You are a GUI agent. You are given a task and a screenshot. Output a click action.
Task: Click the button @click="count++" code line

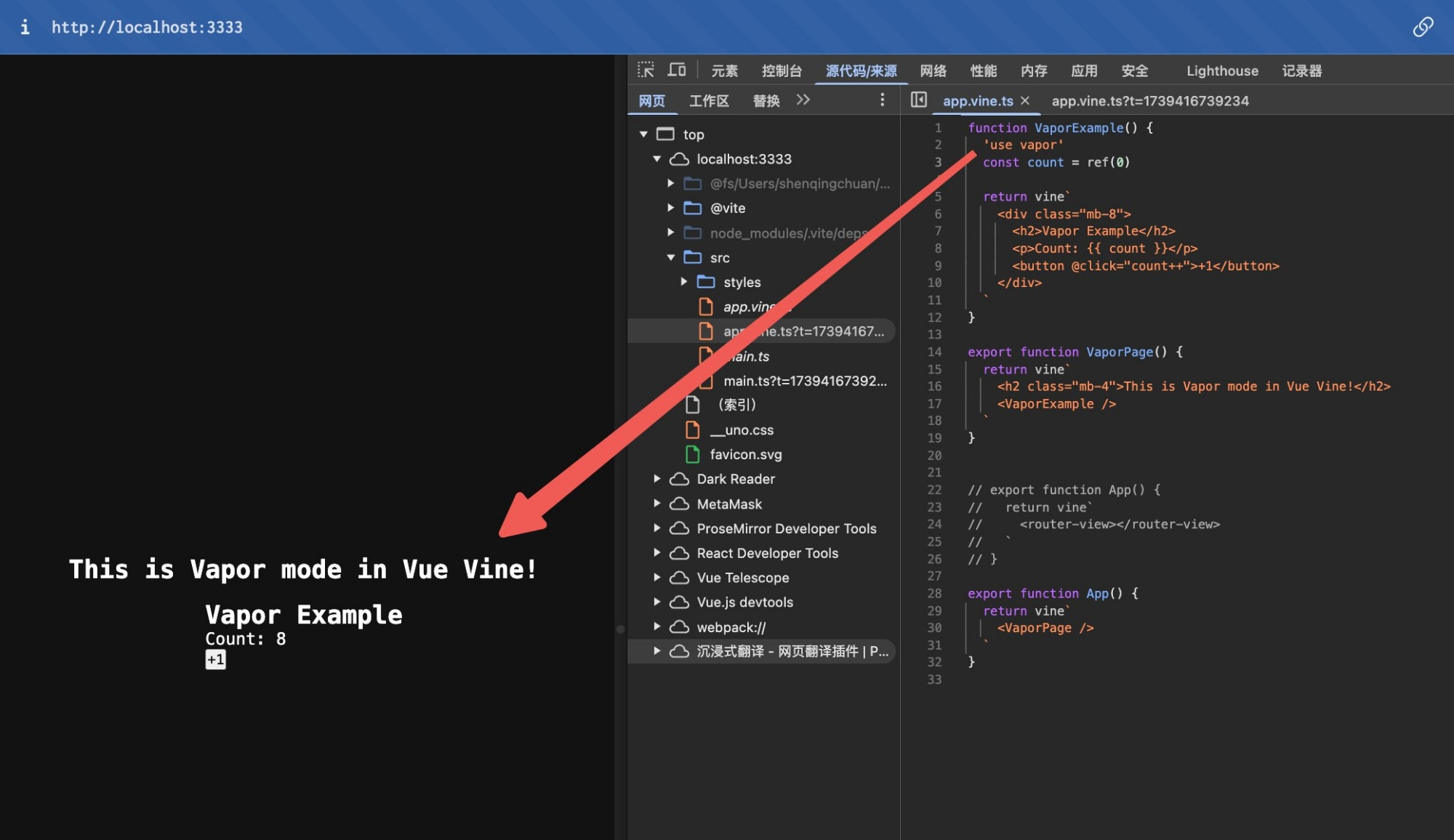click(x=1145, y=265)
